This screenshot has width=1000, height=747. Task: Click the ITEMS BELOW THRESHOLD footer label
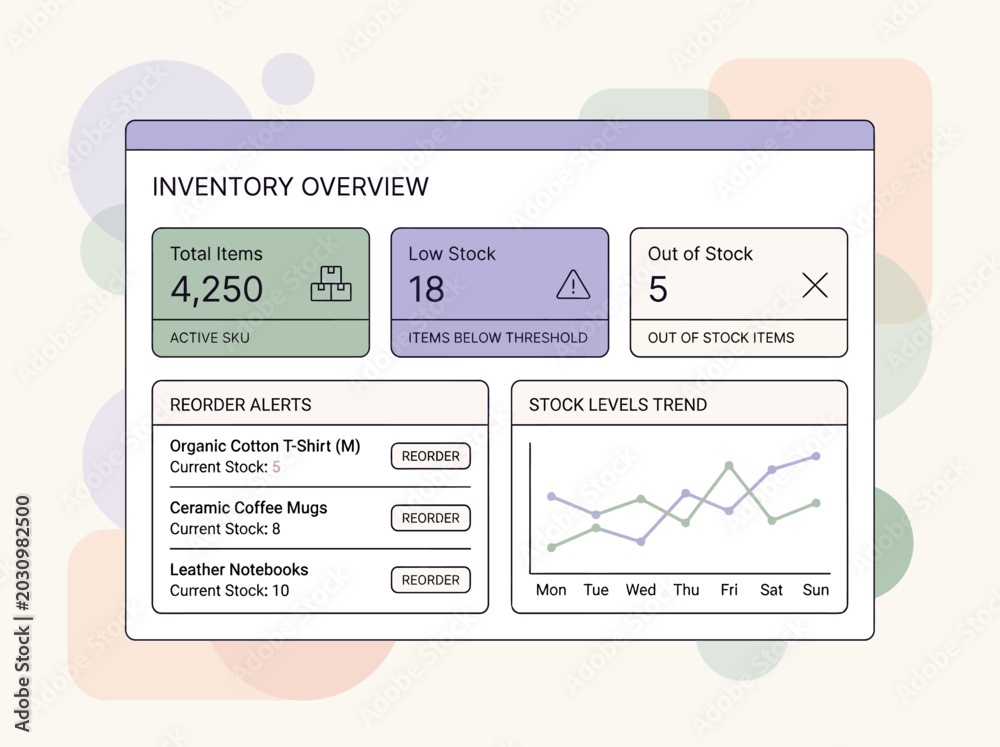[x=497, y=337]
